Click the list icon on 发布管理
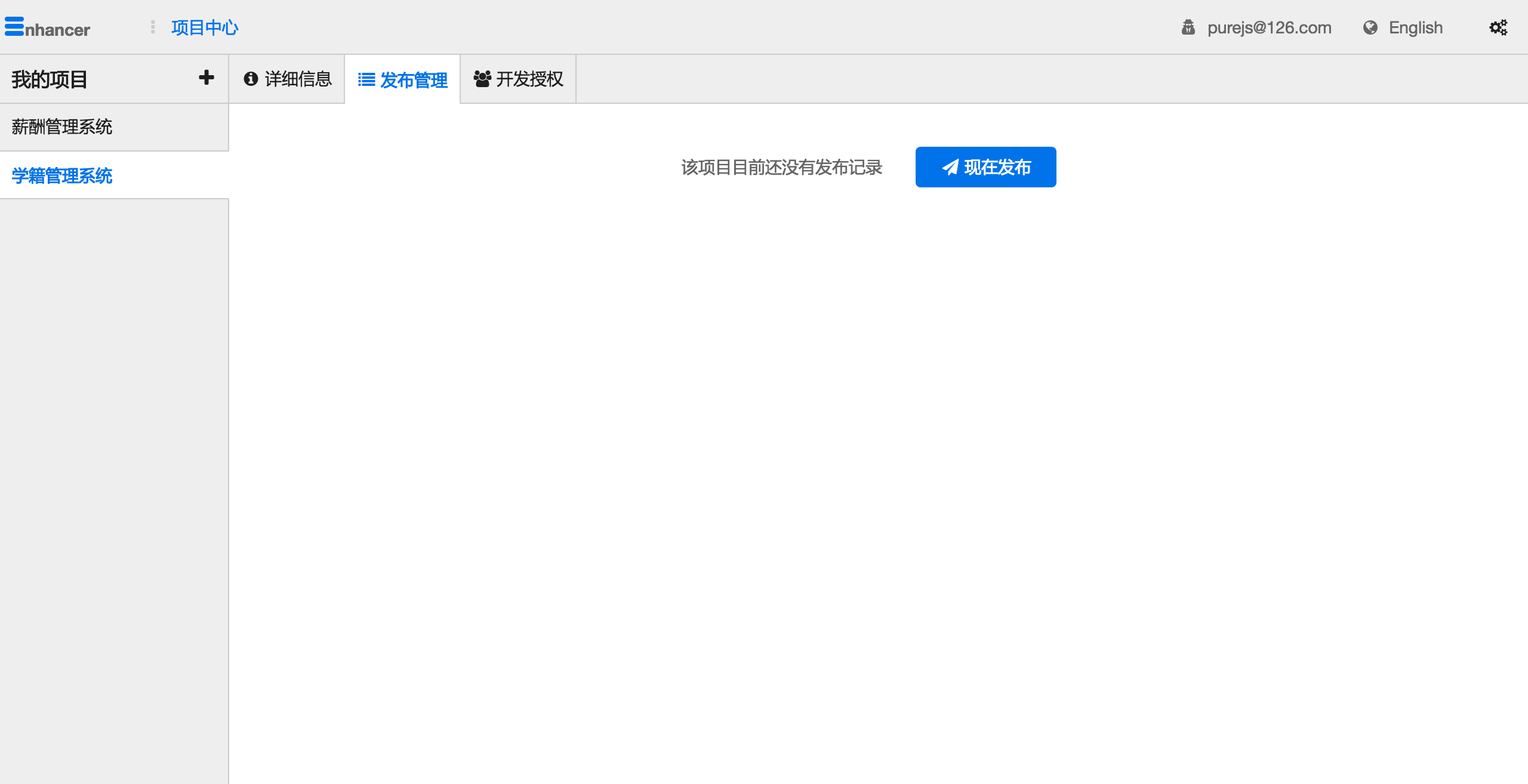This screenshot has width=1528, height=784. point(366,79)
